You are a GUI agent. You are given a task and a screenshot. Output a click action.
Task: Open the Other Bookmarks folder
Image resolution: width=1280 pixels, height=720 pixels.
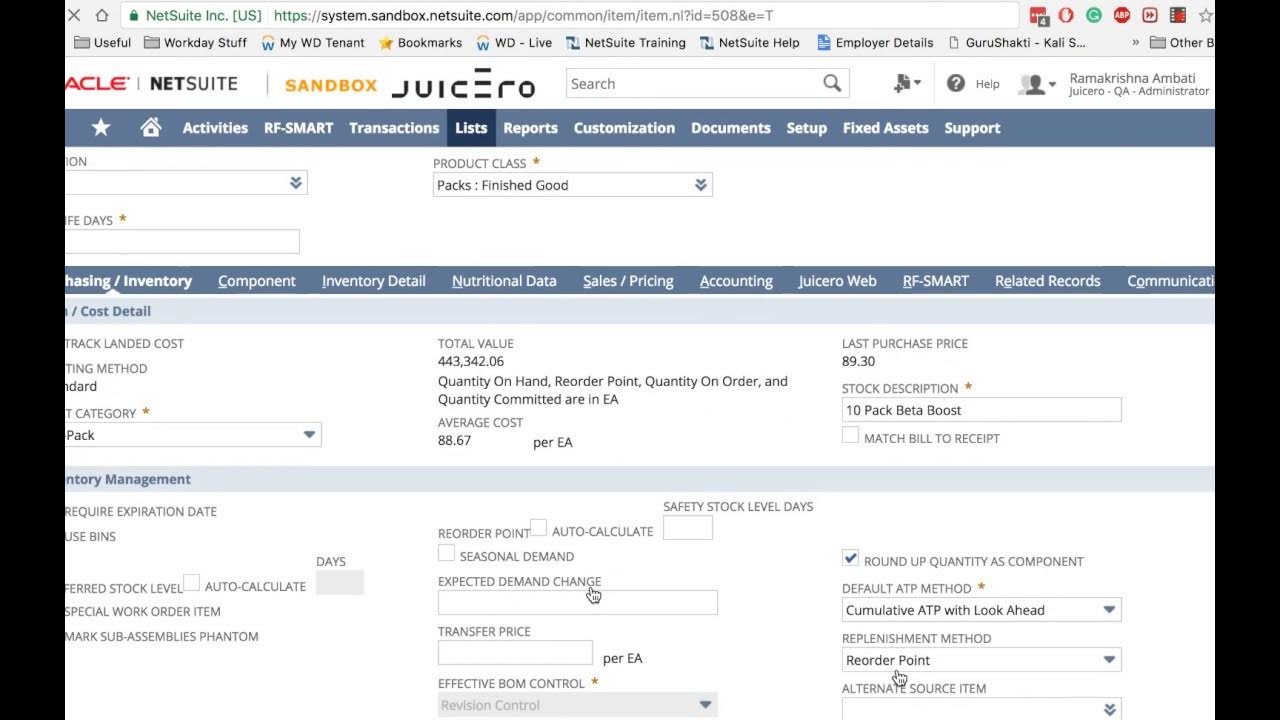pos(1182,43)
